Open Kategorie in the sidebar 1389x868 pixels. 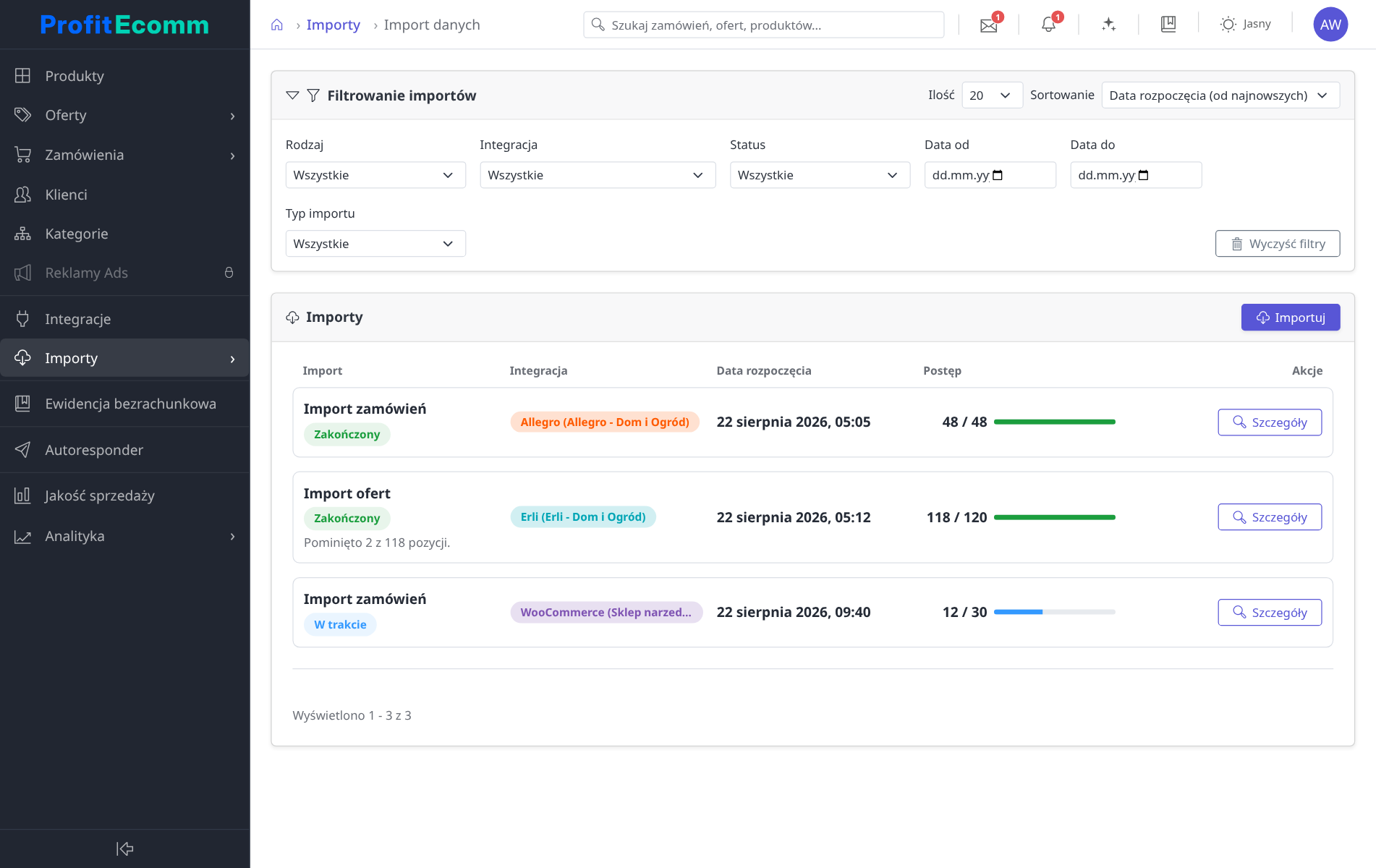[x=124, y=234]
